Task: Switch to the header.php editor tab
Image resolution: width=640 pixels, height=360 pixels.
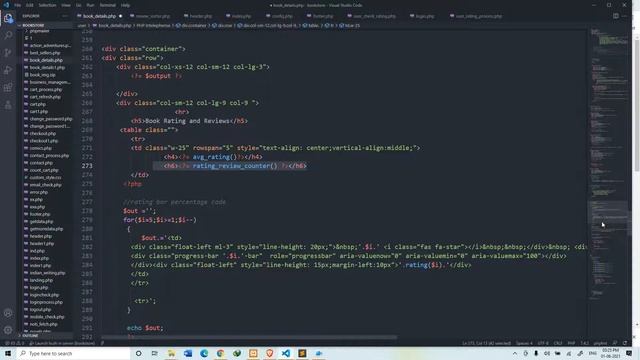Action: [x=200, y=16]
